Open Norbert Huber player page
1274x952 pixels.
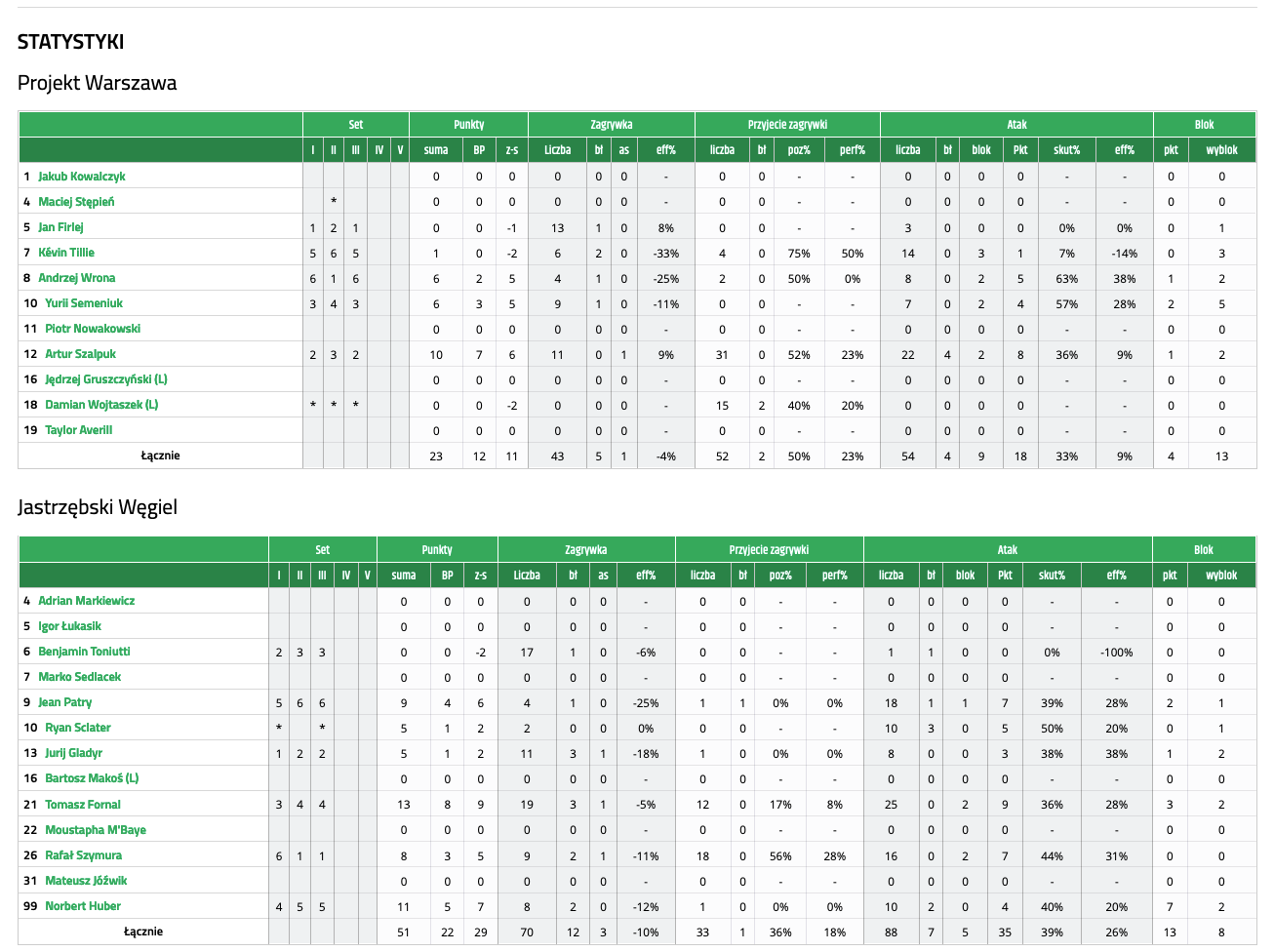(83, 906)
